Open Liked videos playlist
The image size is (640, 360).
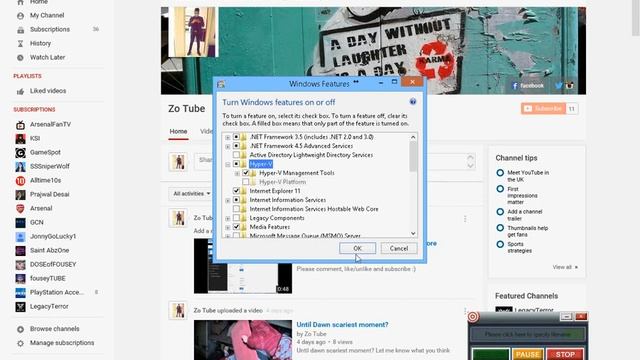[x=47, y=91]
